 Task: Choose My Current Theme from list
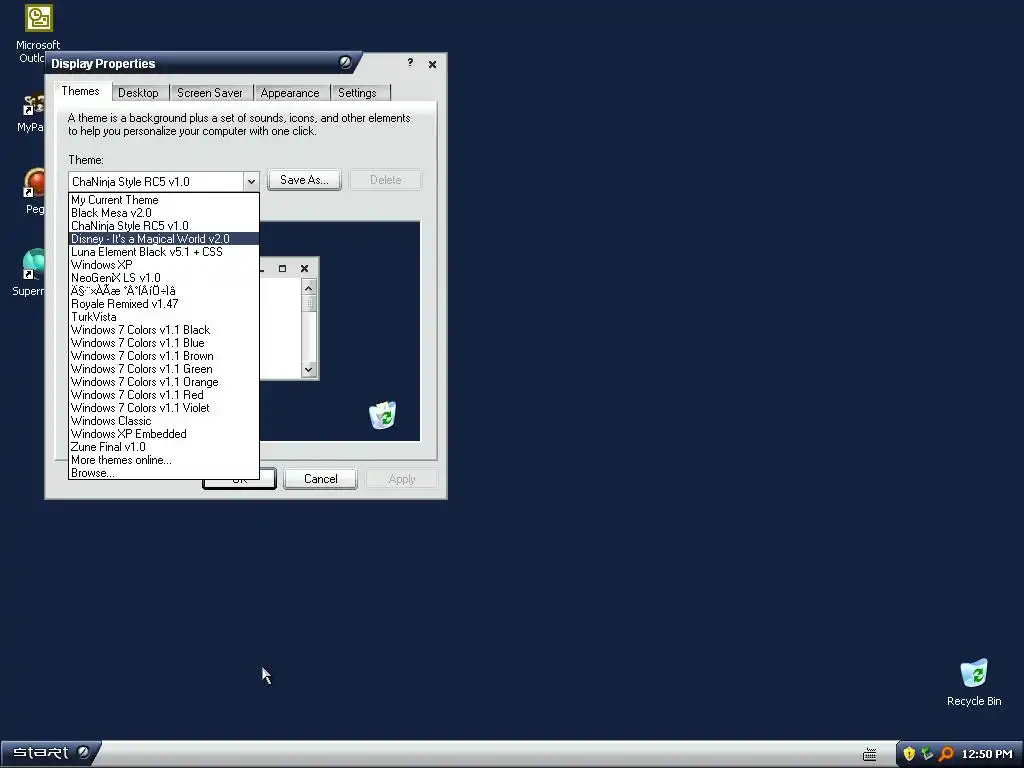coord(164,200)
